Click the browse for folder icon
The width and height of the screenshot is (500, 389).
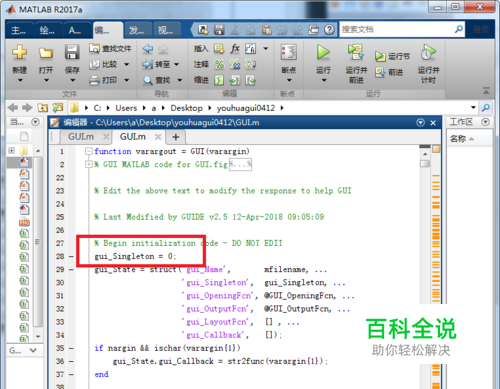58,108
